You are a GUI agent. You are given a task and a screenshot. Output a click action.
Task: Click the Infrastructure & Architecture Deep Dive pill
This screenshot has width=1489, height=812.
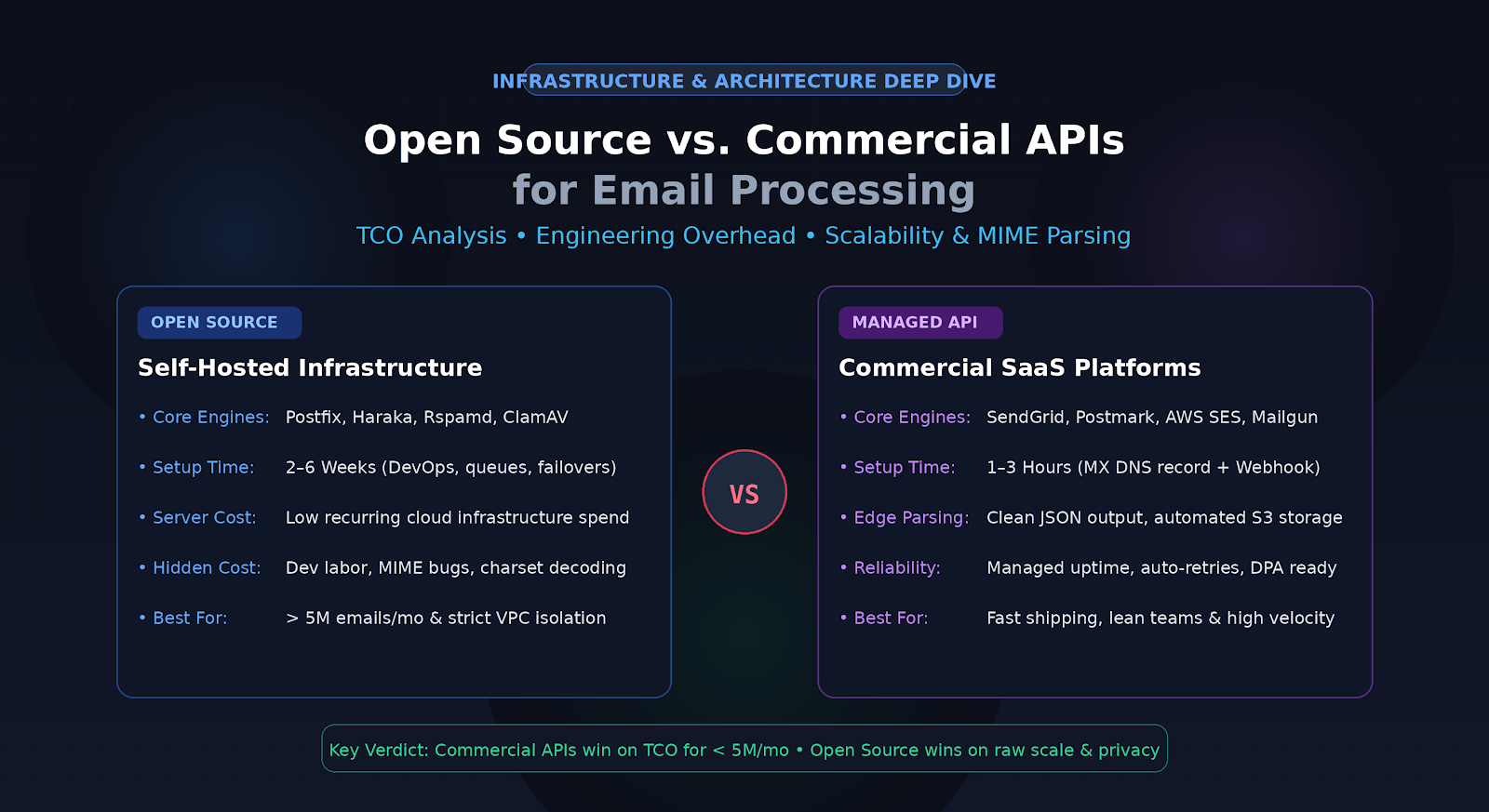(x=744, y=80)
